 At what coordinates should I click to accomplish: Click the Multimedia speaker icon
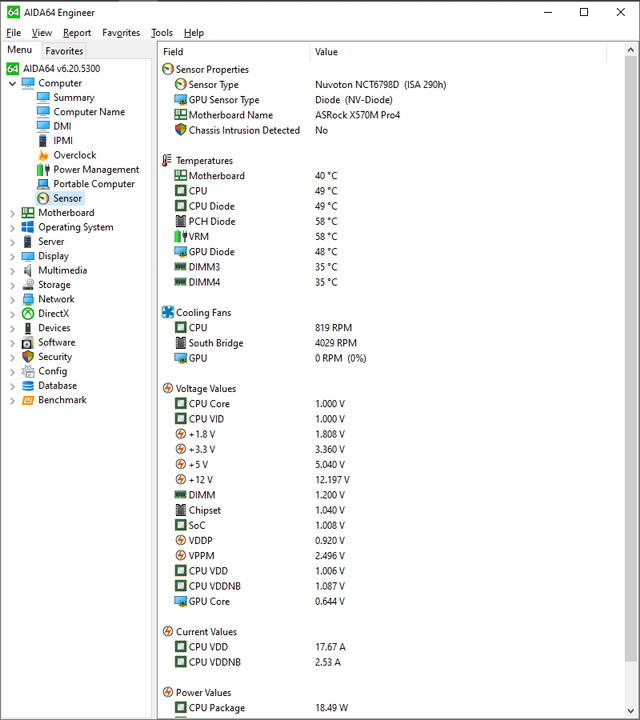point(28,270)
